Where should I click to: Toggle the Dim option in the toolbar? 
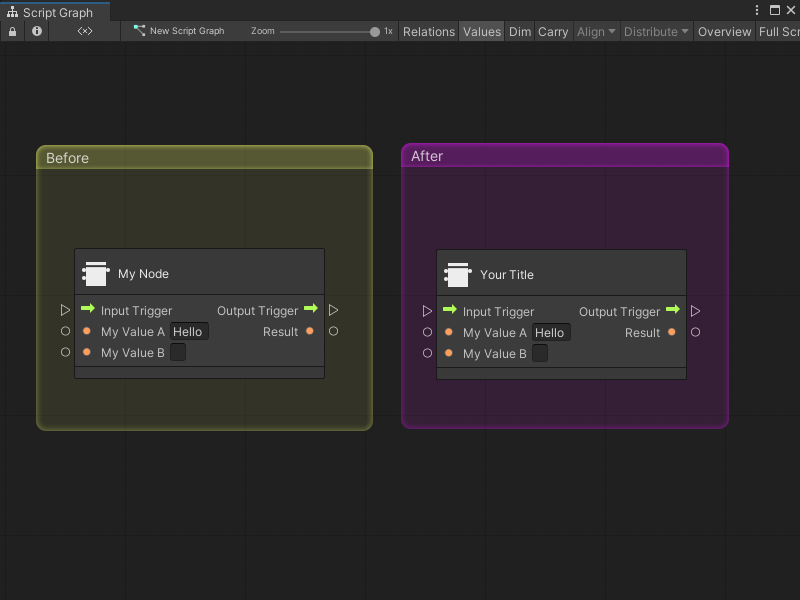click(520, 32)
